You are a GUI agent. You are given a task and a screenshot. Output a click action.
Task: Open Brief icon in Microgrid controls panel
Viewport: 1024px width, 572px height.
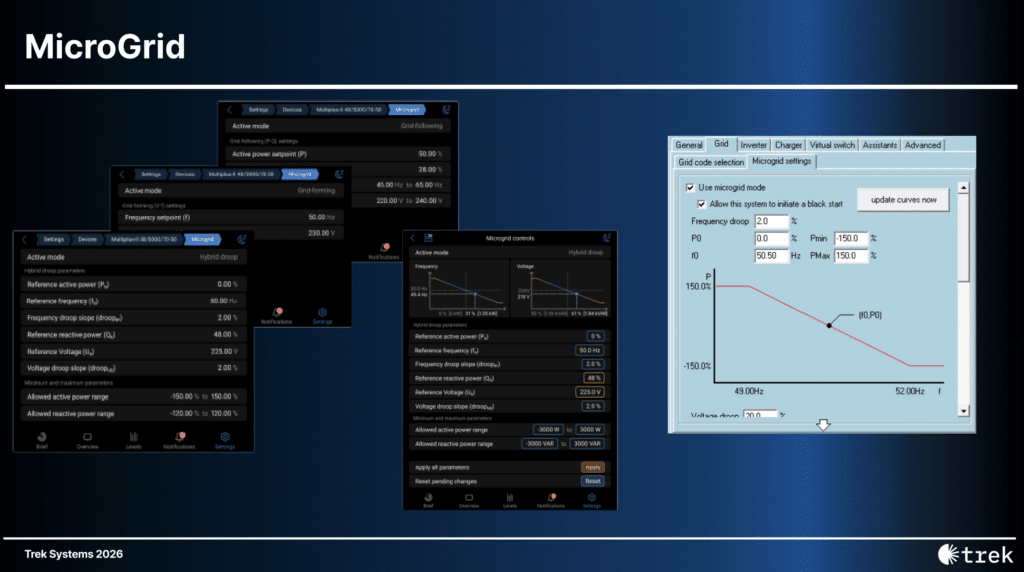[427, 498]
